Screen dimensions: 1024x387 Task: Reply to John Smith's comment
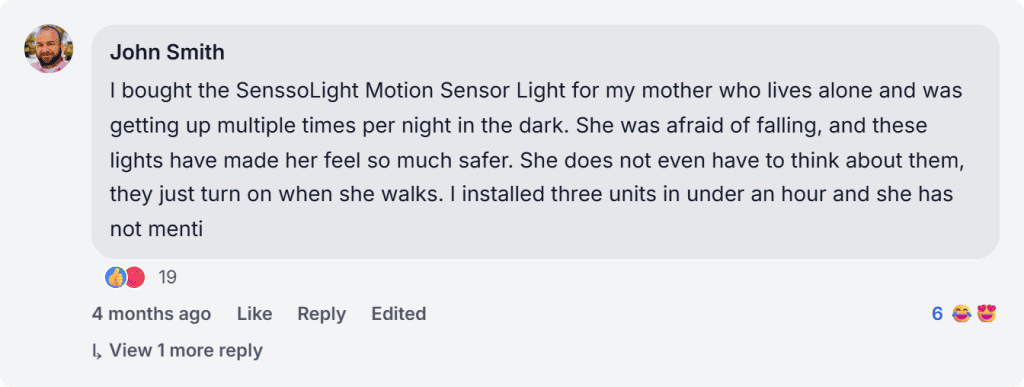tap(322, 314)
